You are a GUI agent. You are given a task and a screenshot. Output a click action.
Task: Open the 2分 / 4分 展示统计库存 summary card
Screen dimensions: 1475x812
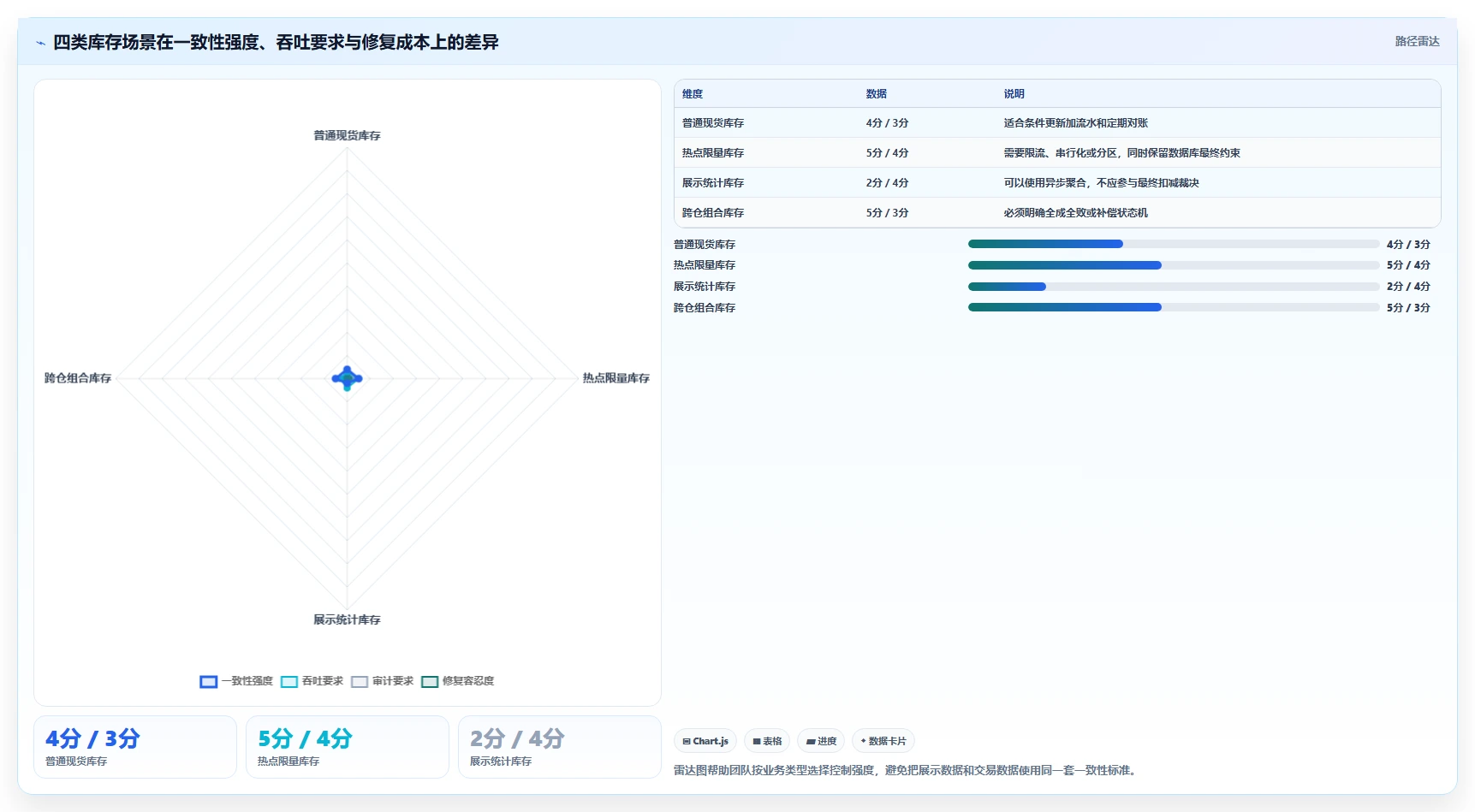coord(560,747)
